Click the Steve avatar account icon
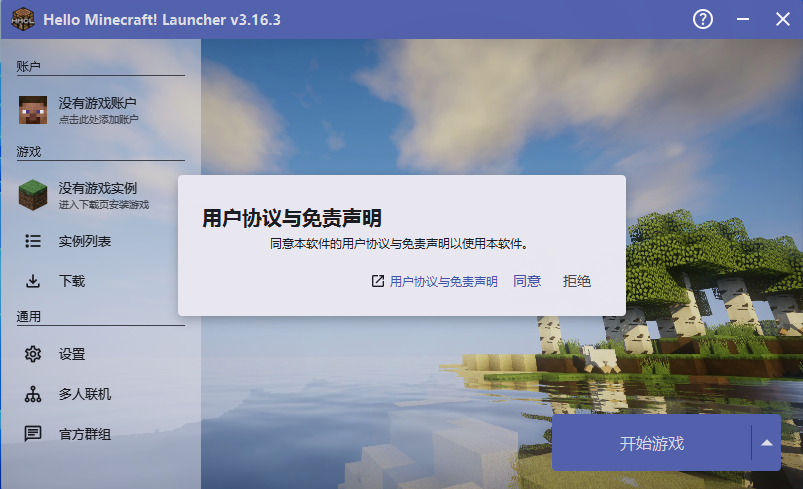Viewport: 803px width, 489px height. [x=33, y=110]
